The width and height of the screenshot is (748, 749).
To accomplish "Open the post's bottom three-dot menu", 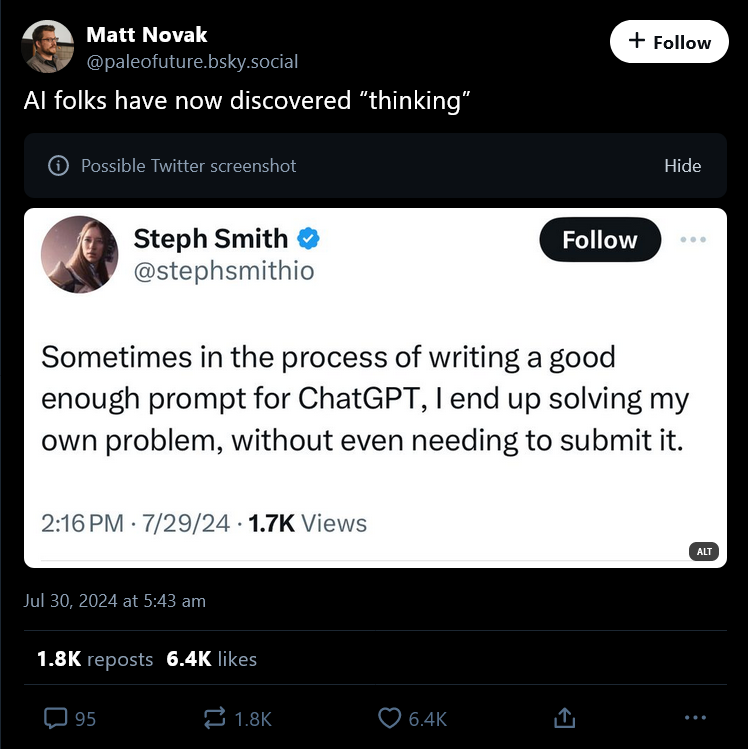I will tap(694, 717).
